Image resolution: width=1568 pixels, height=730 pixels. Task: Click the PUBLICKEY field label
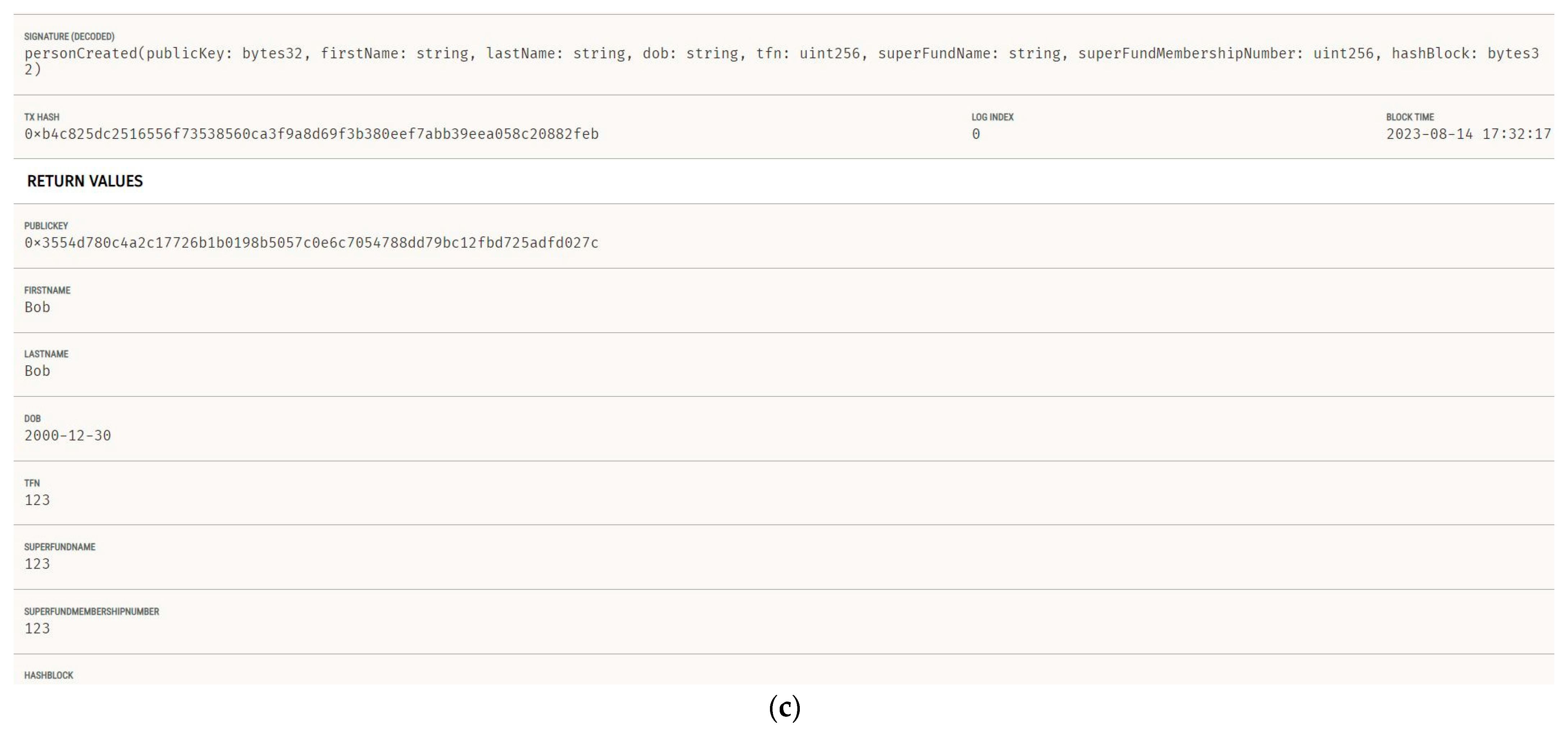click(x=46, y=226)
